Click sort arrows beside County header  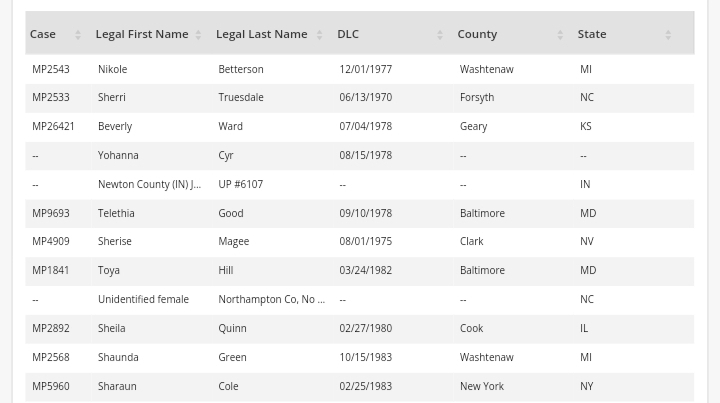tap(560, 35)
